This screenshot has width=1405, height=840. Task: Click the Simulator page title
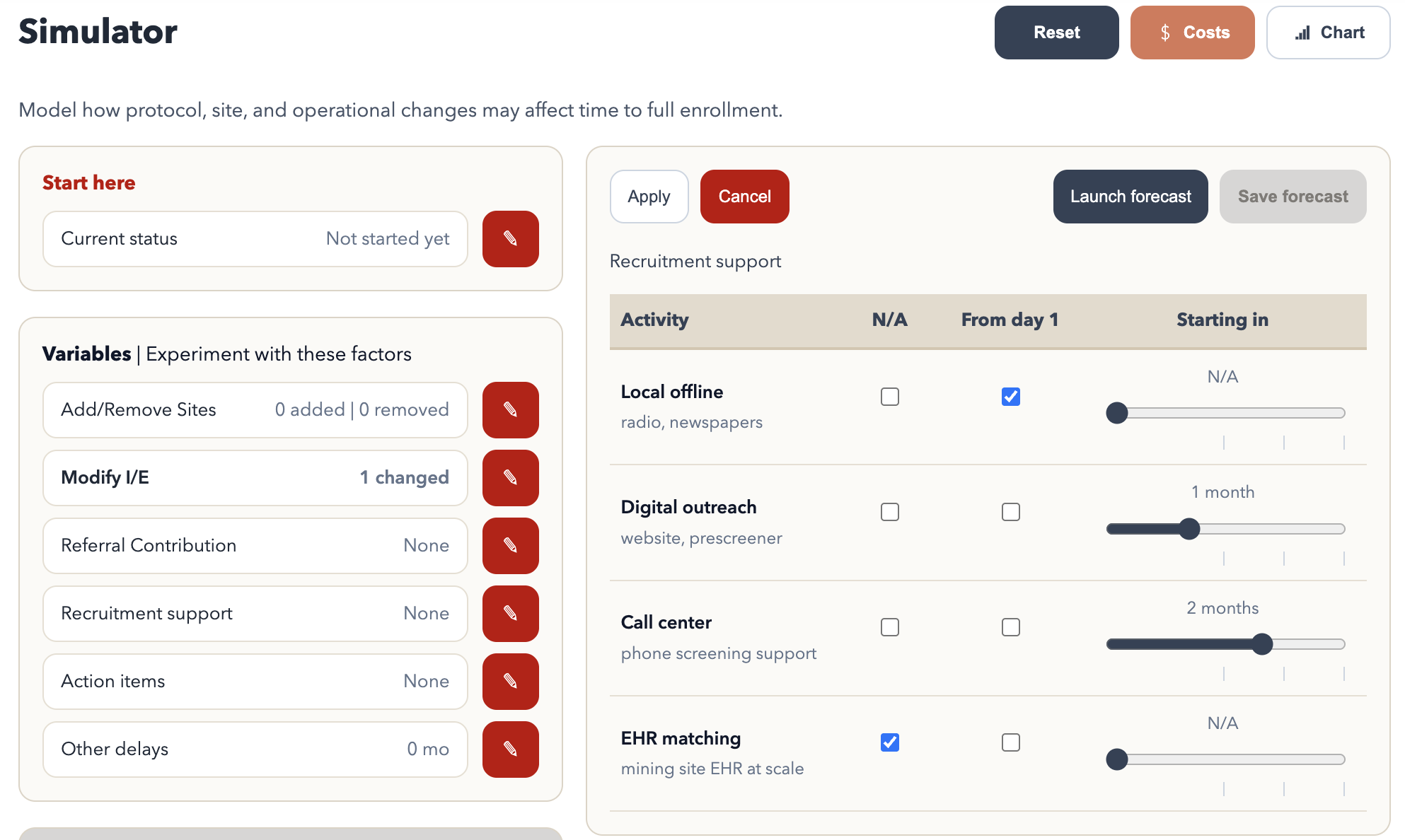pos(98,32)
